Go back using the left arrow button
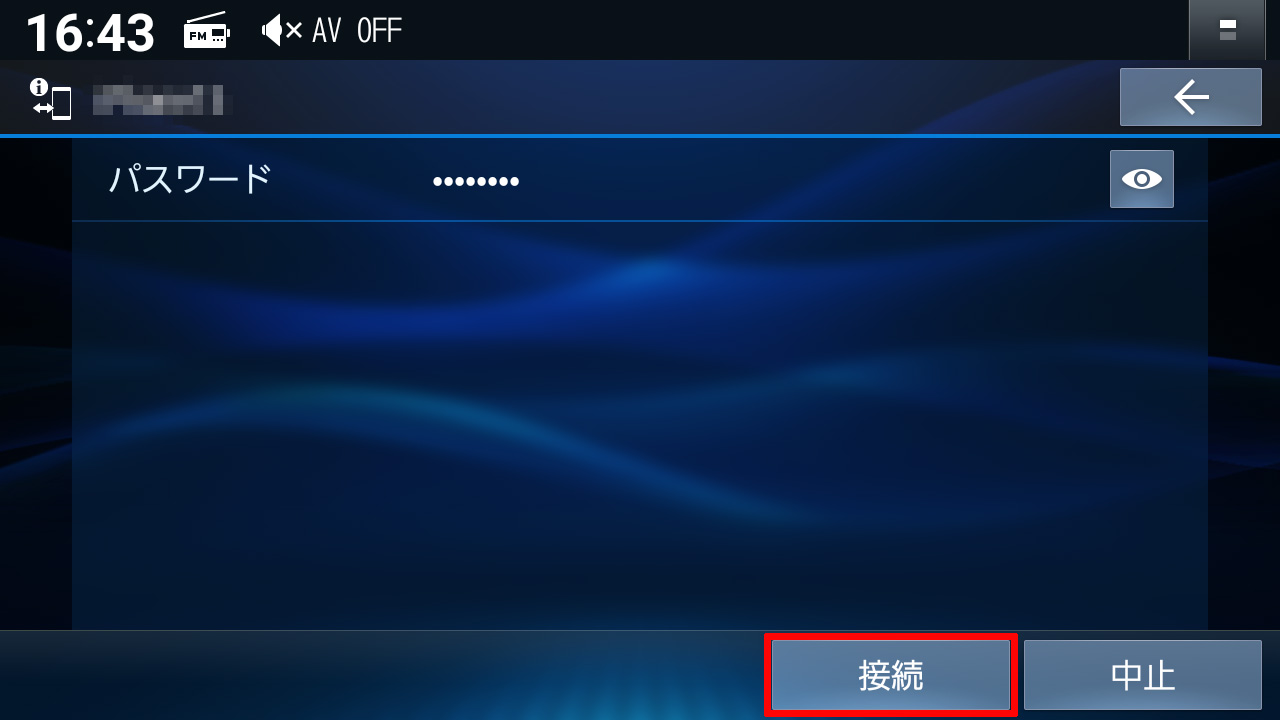The image size is (1280, 720). (x=1190, y=97)
